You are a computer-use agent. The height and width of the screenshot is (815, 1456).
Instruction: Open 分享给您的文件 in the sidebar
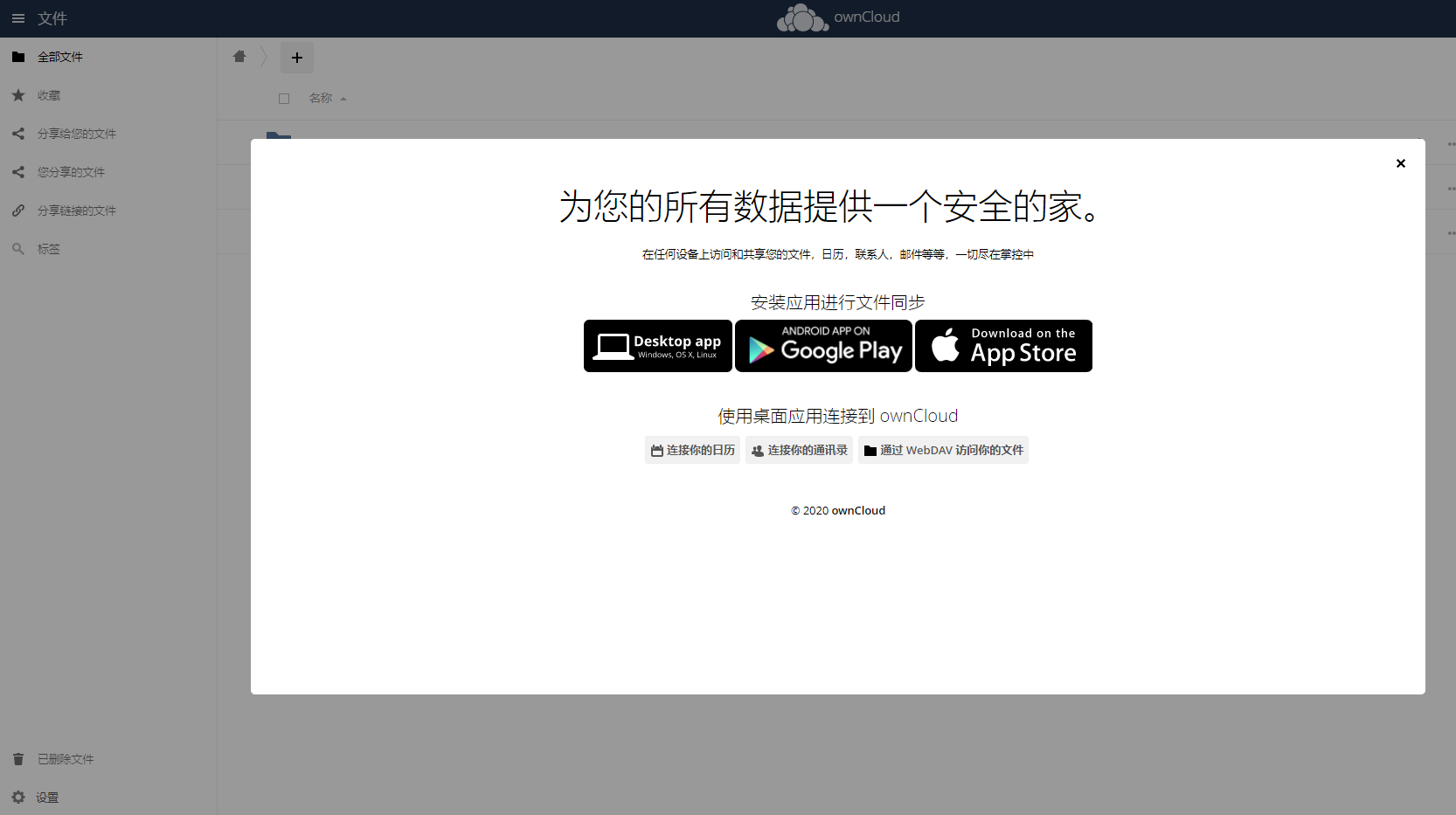108,134
